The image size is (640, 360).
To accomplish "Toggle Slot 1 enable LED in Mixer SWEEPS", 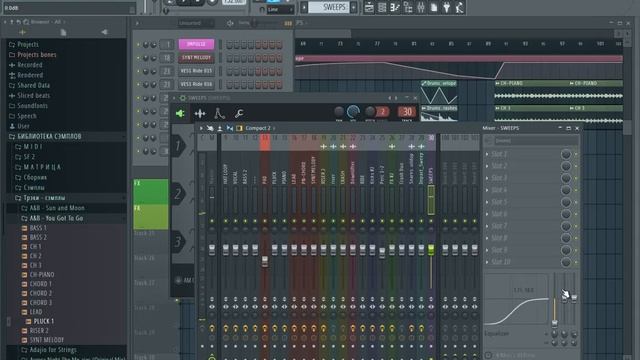I will tap(576, 154).
